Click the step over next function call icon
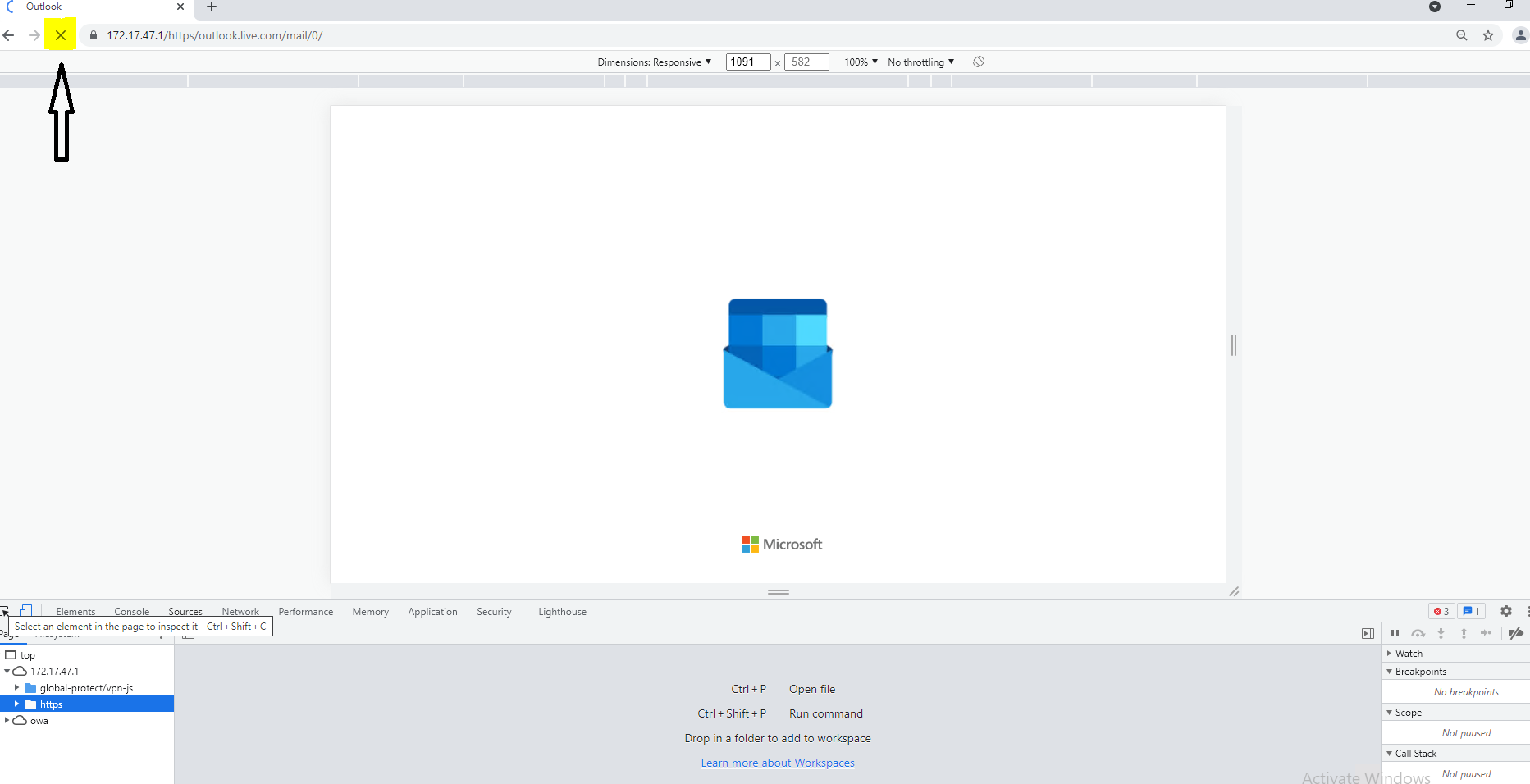This screenshot has width=1530, height=784. (x=1418, y=633)
